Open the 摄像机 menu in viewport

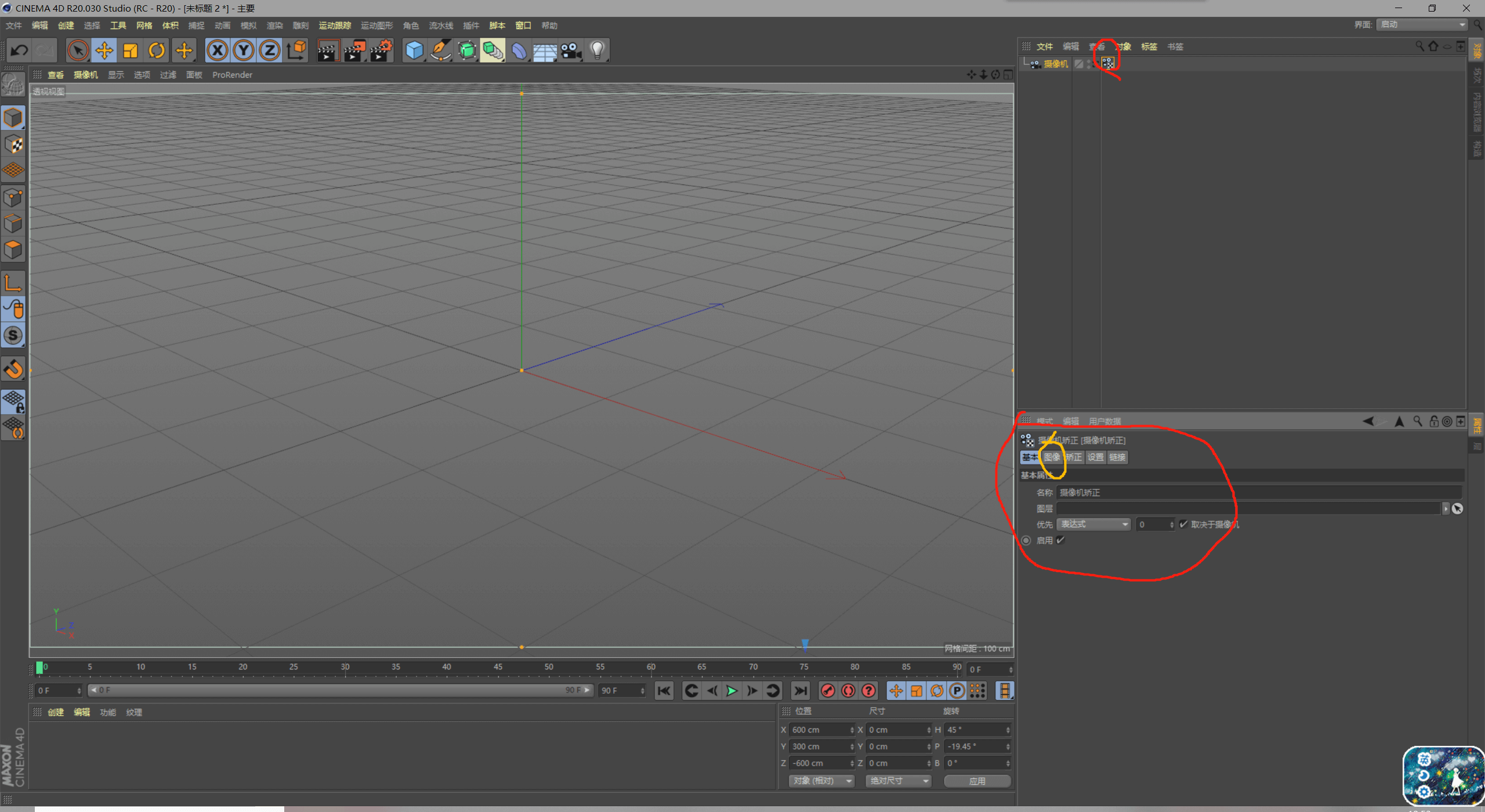[86, 75]
